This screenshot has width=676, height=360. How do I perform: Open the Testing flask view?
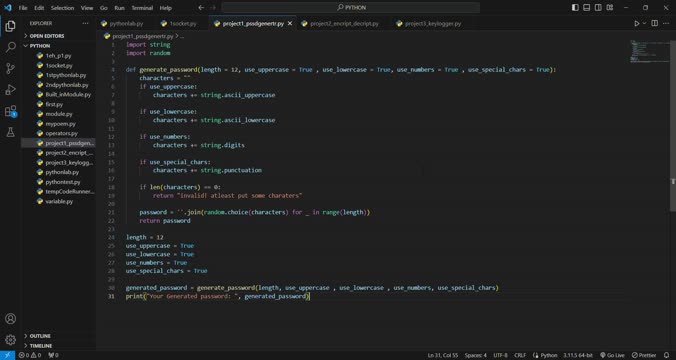[10, 132]
